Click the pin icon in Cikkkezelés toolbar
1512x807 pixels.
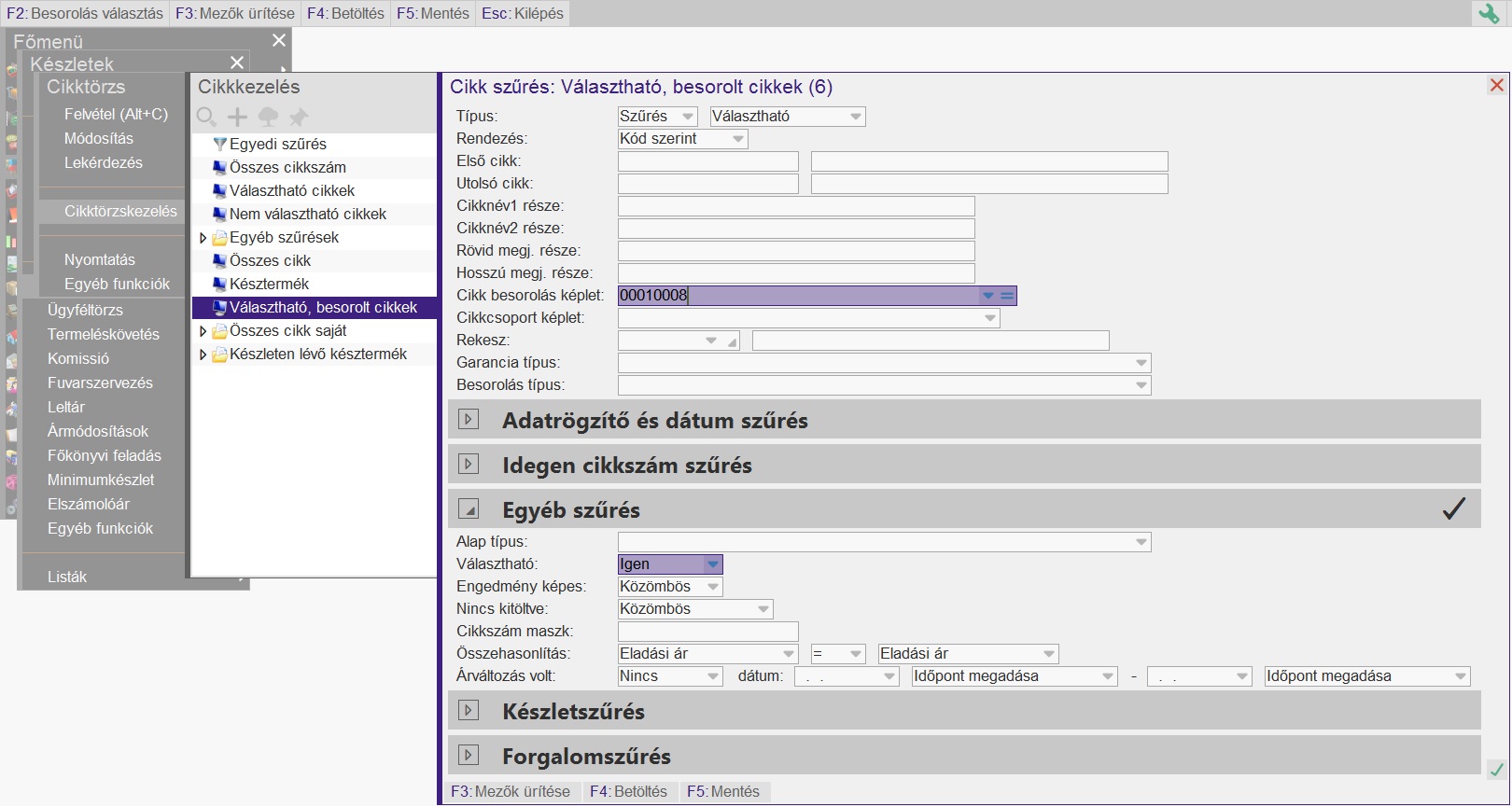pyautogui.click(x=299, y=117)
